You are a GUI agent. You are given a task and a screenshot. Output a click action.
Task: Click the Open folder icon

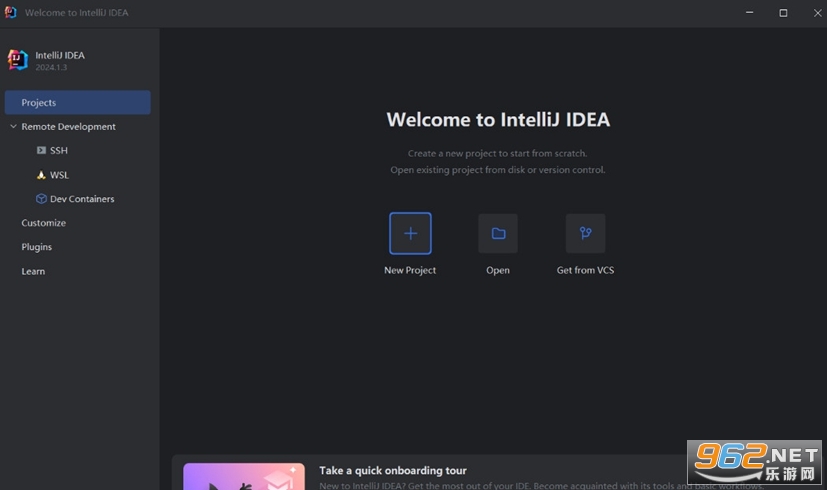[498, 233]
